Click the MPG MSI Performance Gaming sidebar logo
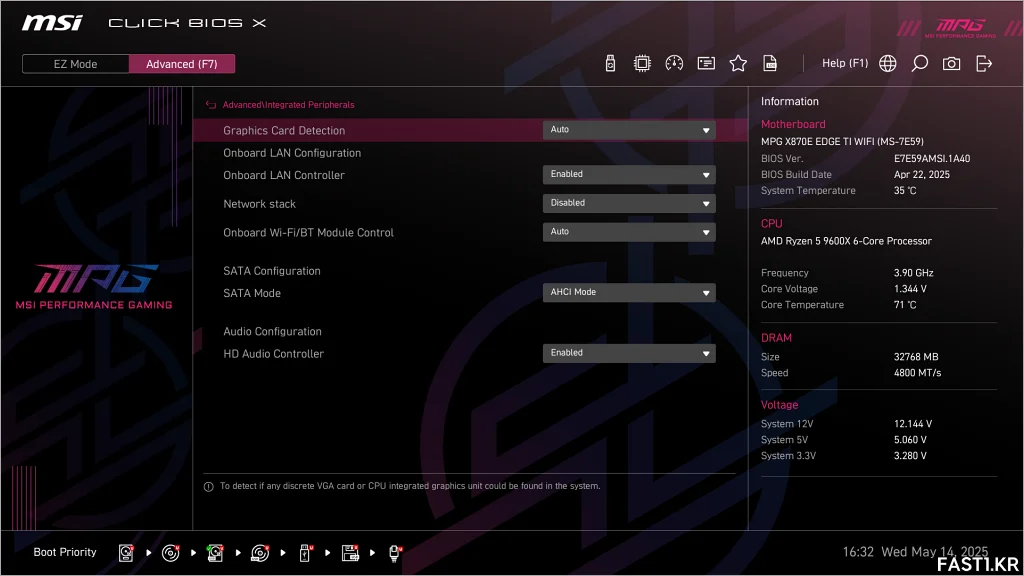Viewport: 1024px width, 576px height. (x=94, y=286)
